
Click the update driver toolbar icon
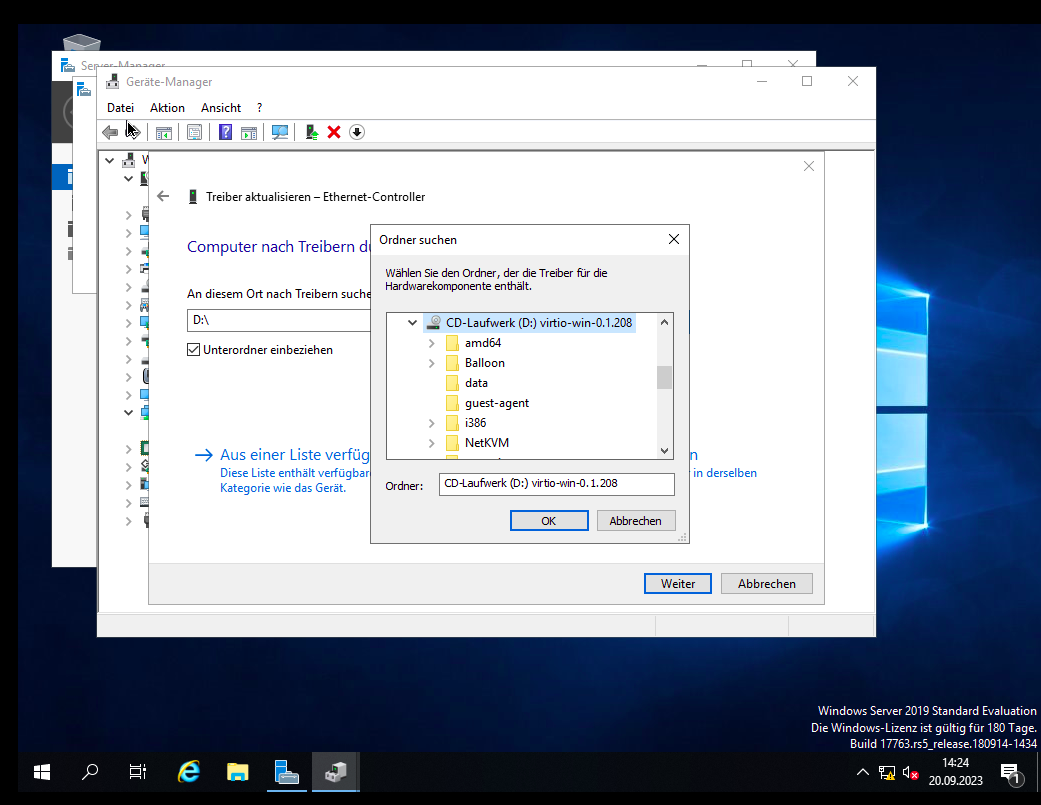pos(311,132)
